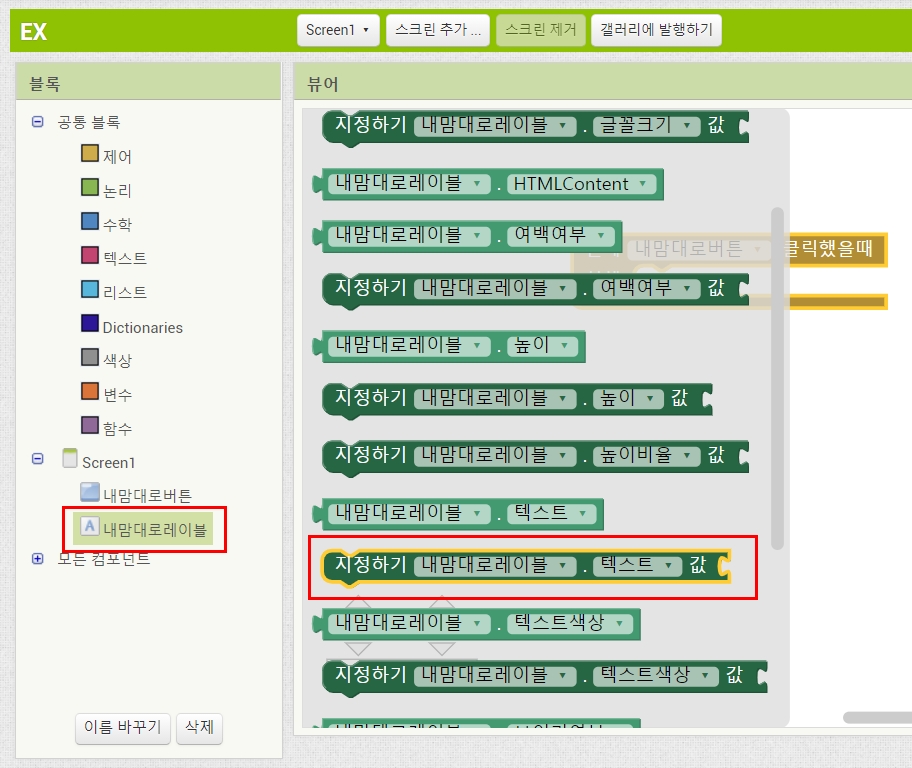Select the 내맘대로버튼 component
Image resolution: width=912 pixels, height=768 pixels.
(x=137, y=494)
